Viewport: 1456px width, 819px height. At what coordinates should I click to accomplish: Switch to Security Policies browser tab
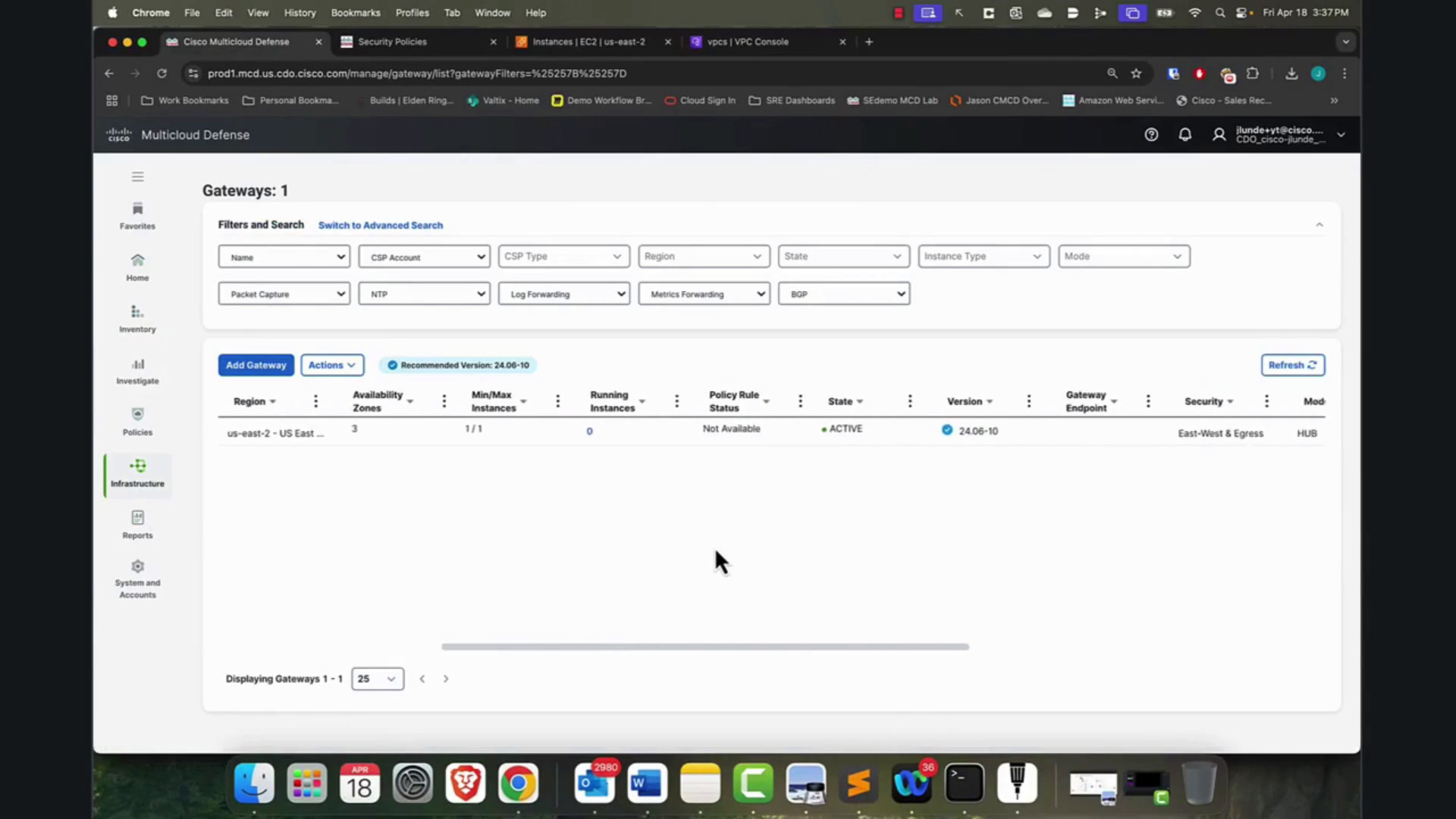click(417, 42)
